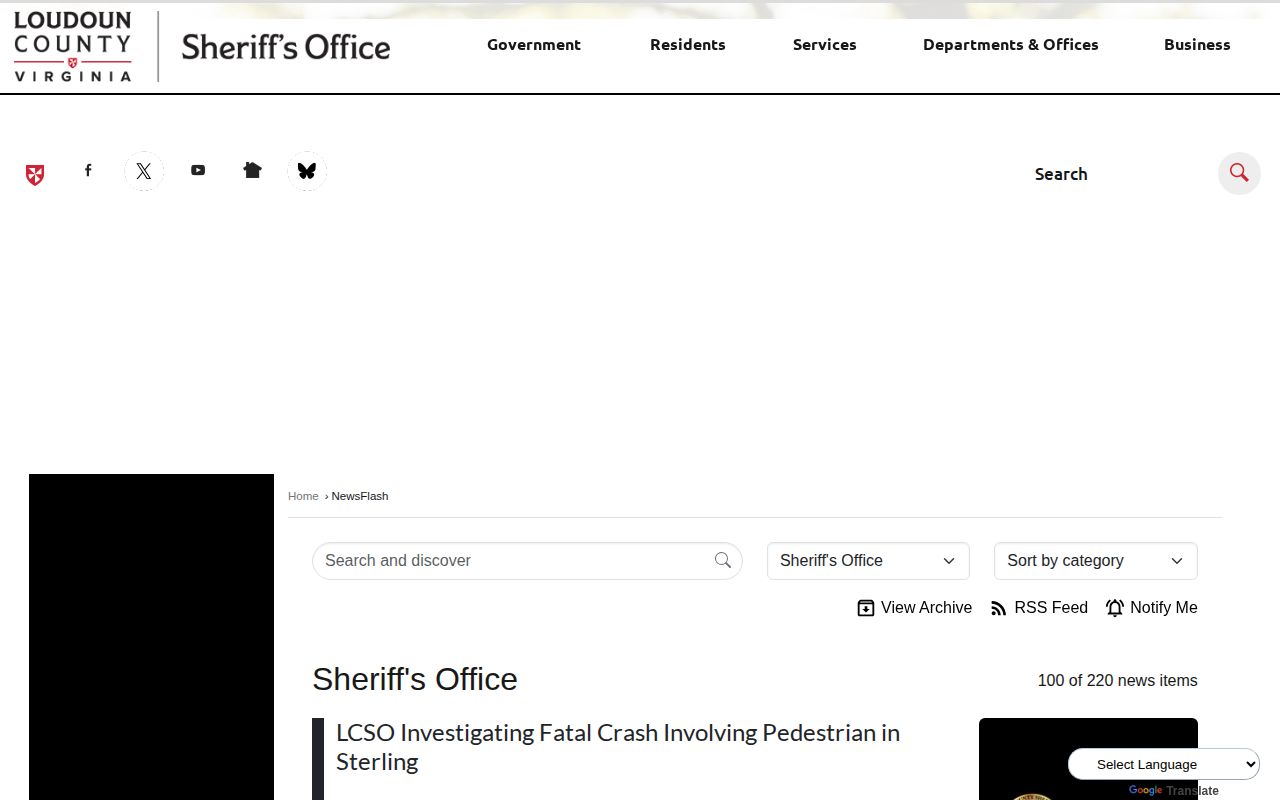Open the Nextdoor house icon
Viewport: 1280px width, 800px height.
tap(253, 171)
